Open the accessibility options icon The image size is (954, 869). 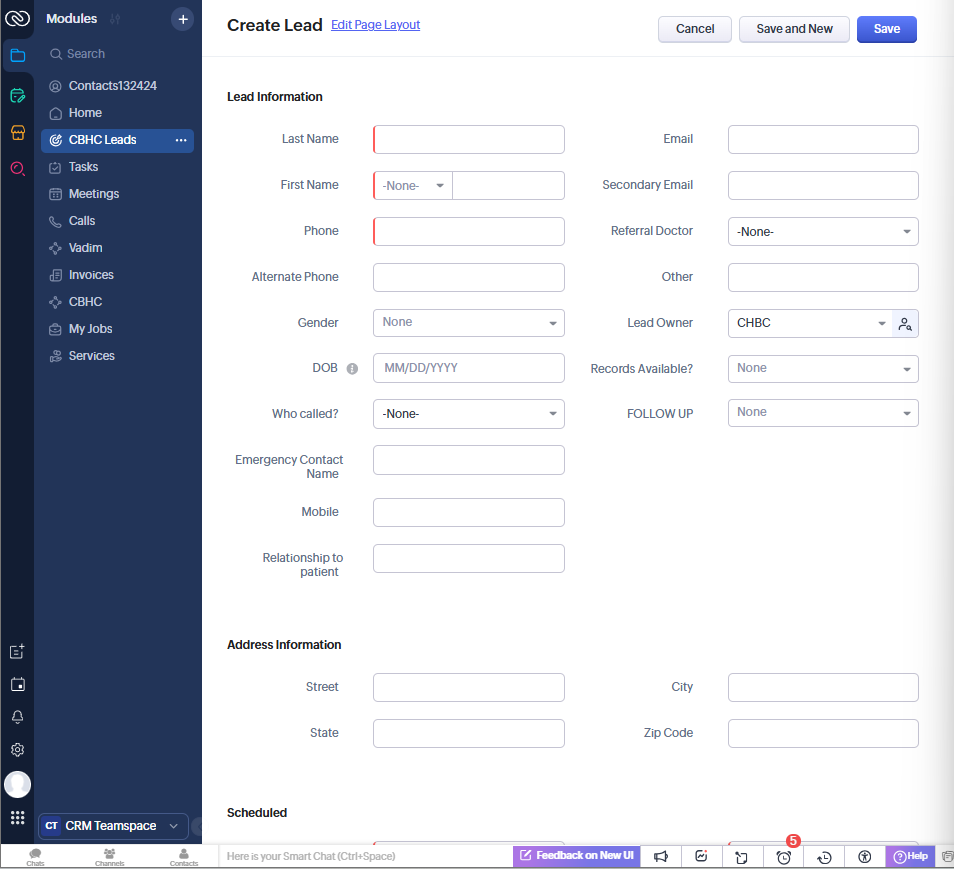[865, 857]
